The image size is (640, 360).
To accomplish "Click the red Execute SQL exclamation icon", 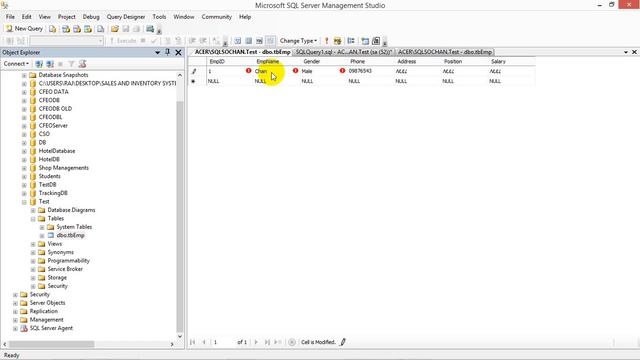I will point(327,41).
